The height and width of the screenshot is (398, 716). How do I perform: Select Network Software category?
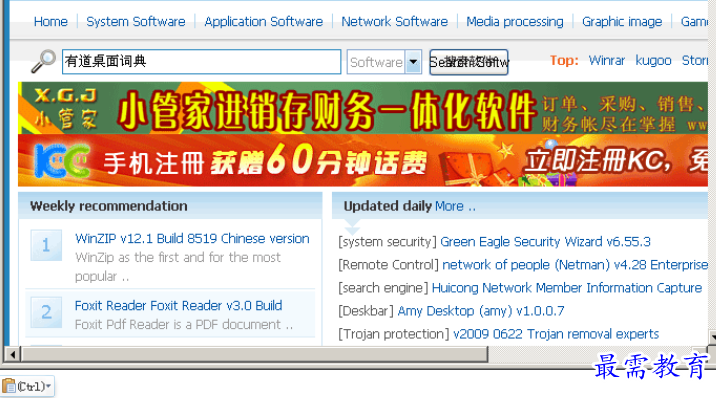(395, 21)
